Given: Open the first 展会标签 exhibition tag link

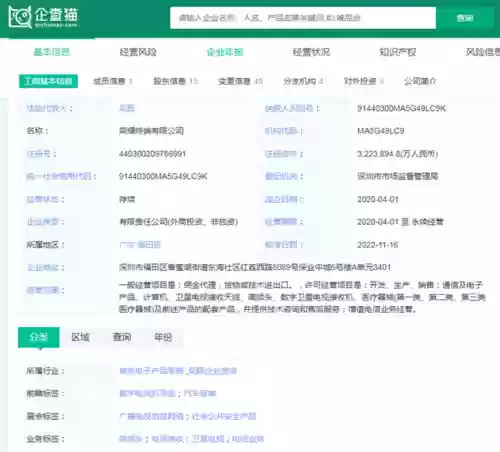Looking at the screenshot, I should [151, 416].
